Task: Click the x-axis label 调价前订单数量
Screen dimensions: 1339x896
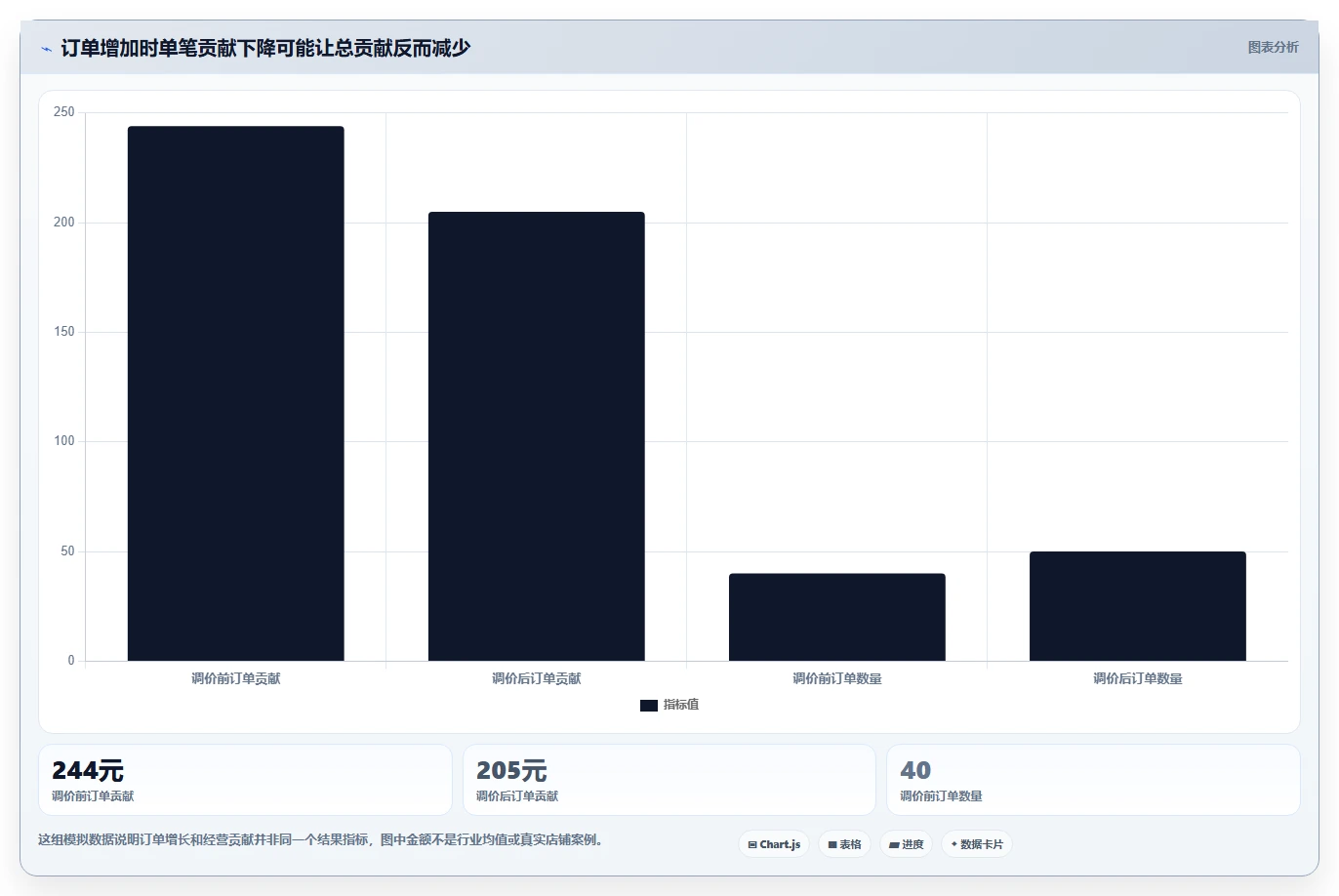Action: point(837,678)
